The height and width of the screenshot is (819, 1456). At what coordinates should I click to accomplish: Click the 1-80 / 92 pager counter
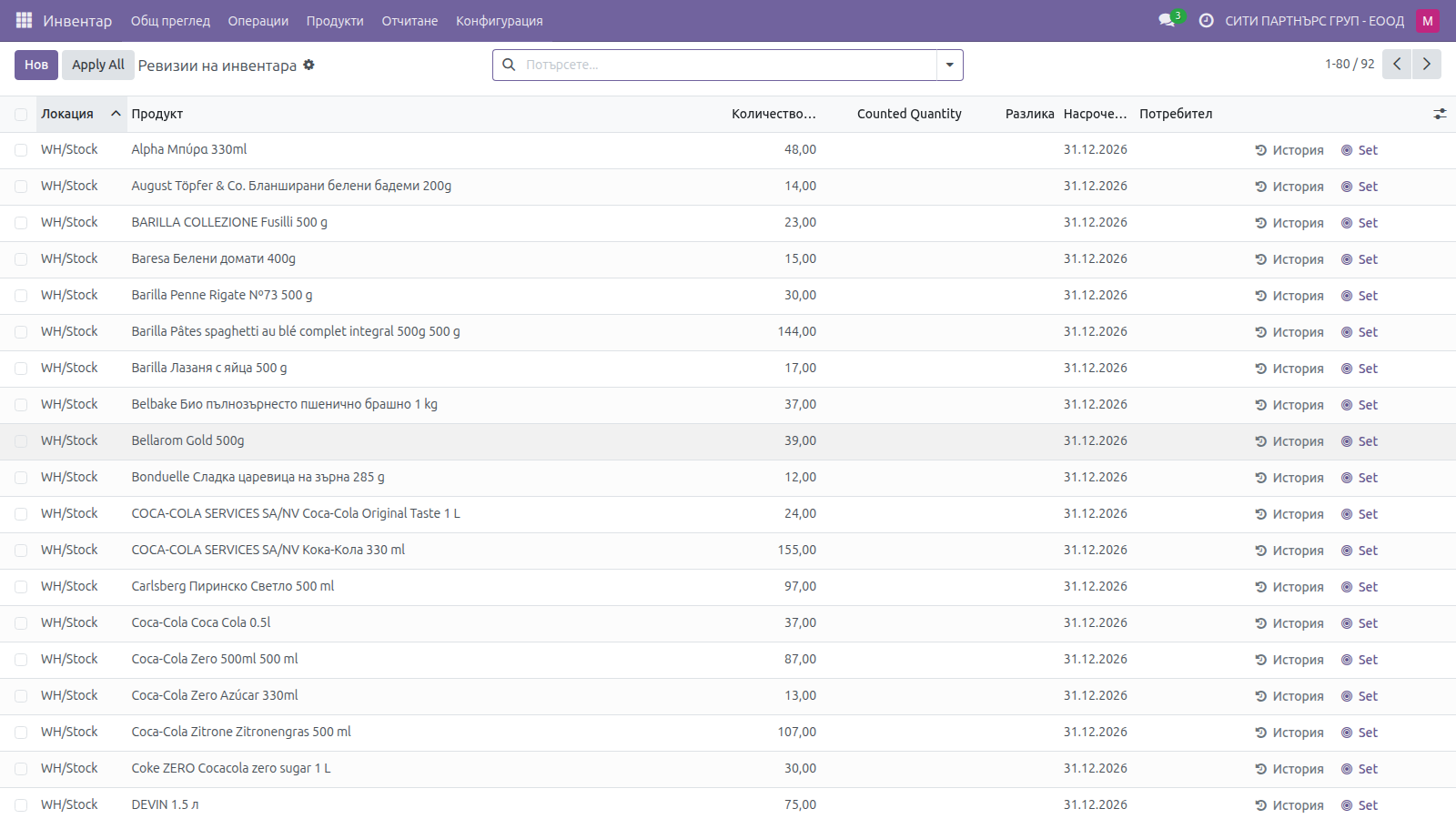pos(1350,64)
